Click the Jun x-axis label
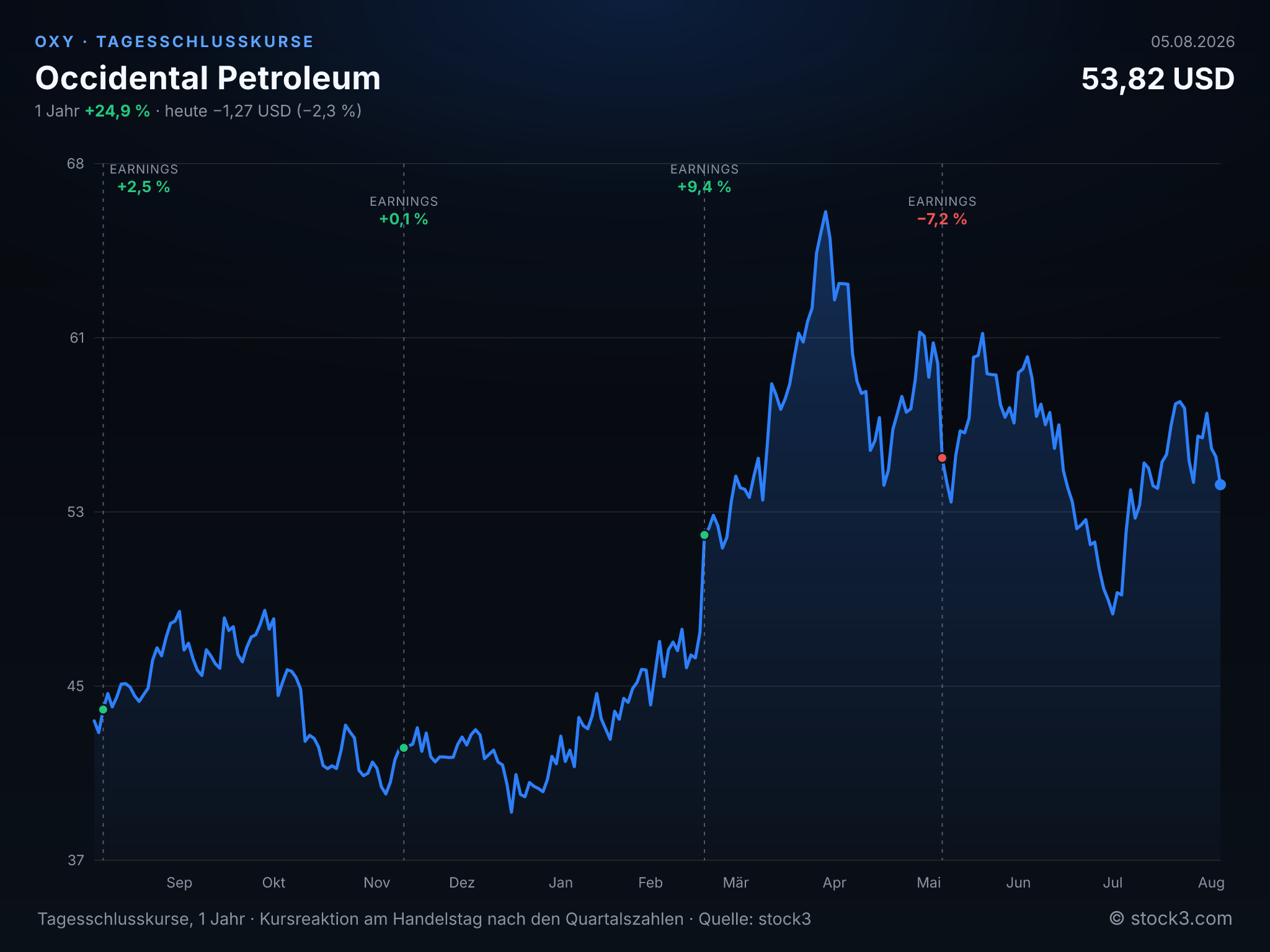 [x=1018, y=883]
